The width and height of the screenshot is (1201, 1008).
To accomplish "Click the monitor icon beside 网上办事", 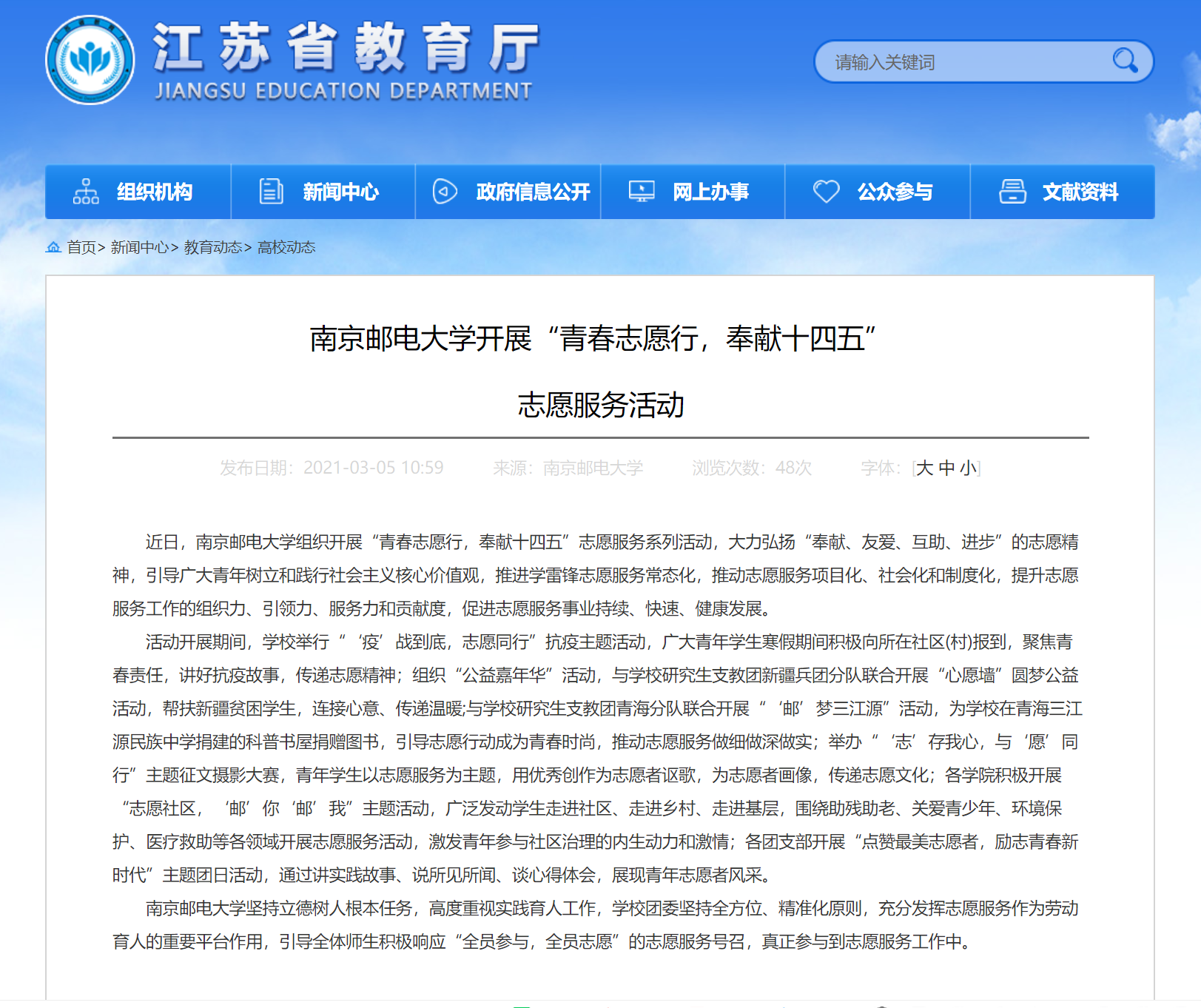I will pyautogui.click(x=642, y=192).
